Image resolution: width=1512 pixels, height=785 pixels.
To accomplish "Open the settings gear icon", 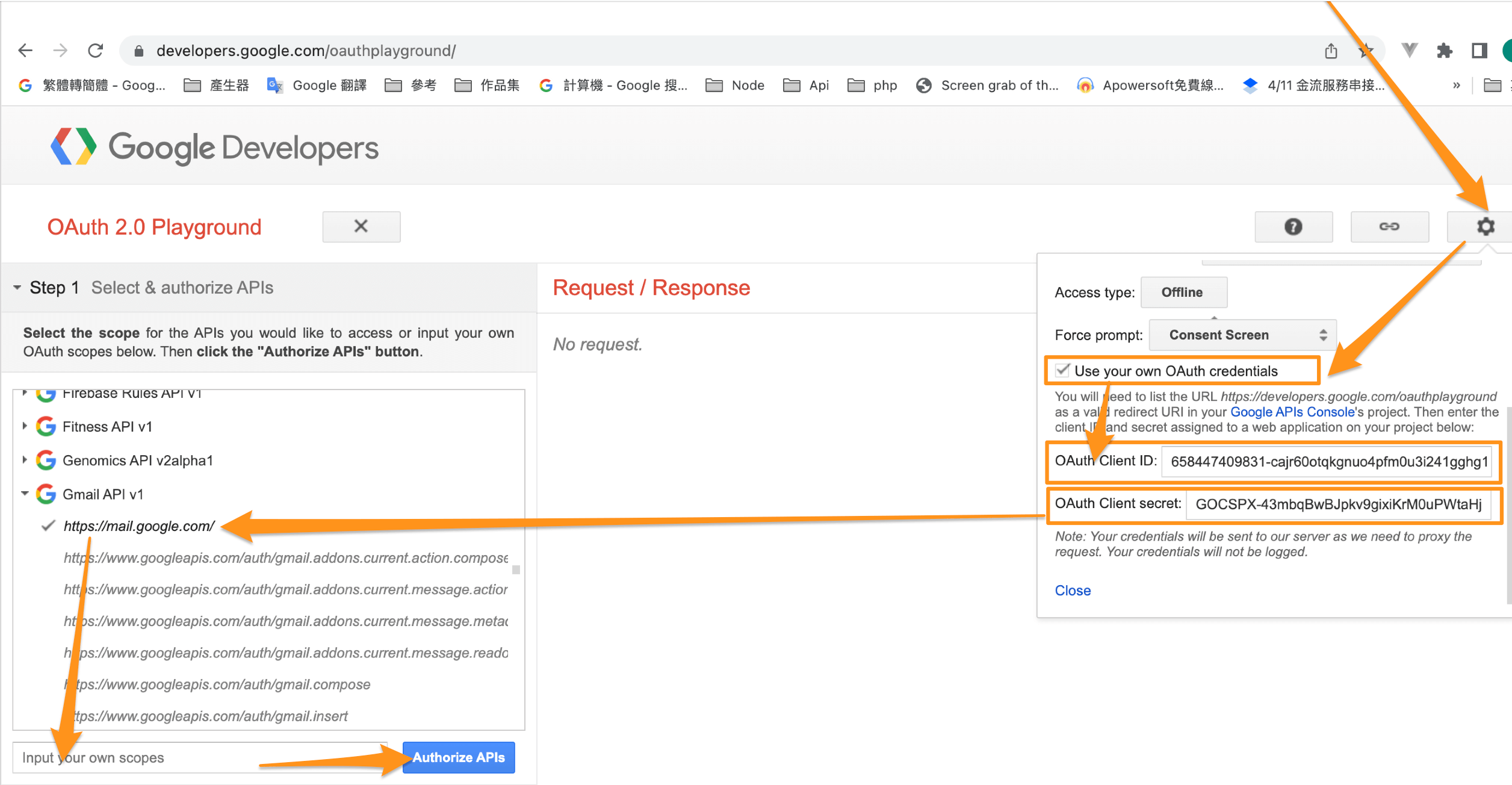I will (x=1485, y=226).
